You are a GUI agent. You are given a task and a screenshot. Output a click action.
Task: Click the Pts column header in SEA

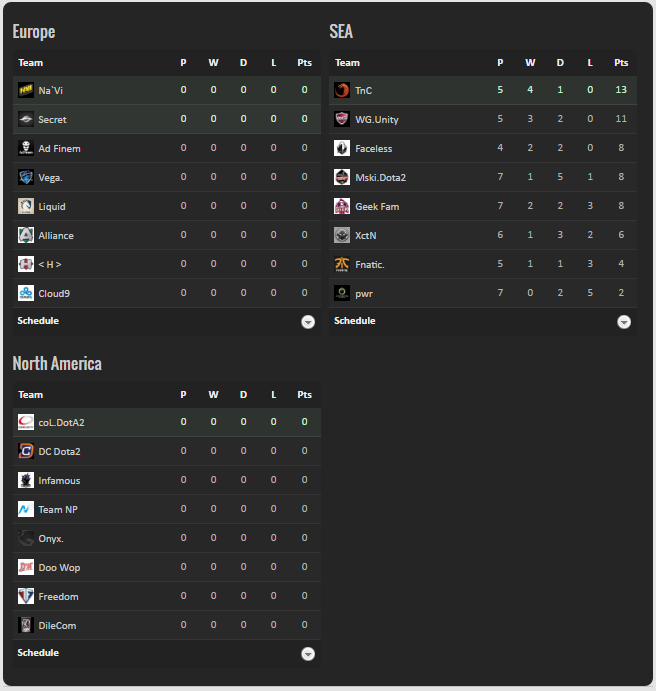pyautogui.click(x=621, y=63)
